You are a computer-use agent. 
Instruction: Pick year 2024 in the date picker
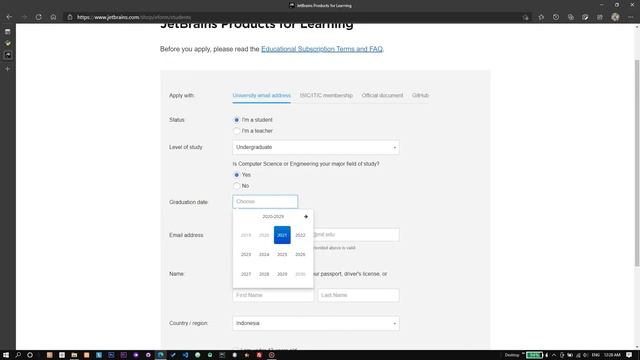point(264,254)
